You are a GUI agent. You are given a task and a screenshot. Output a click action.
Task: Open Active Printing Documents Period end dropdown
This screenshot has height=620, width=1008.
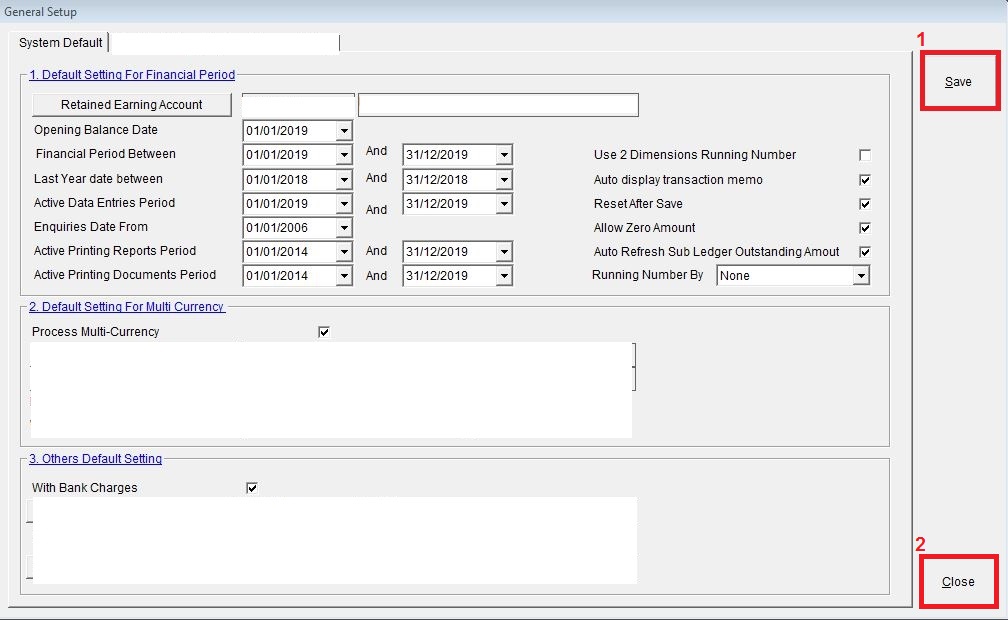click(x=504, y=276)
